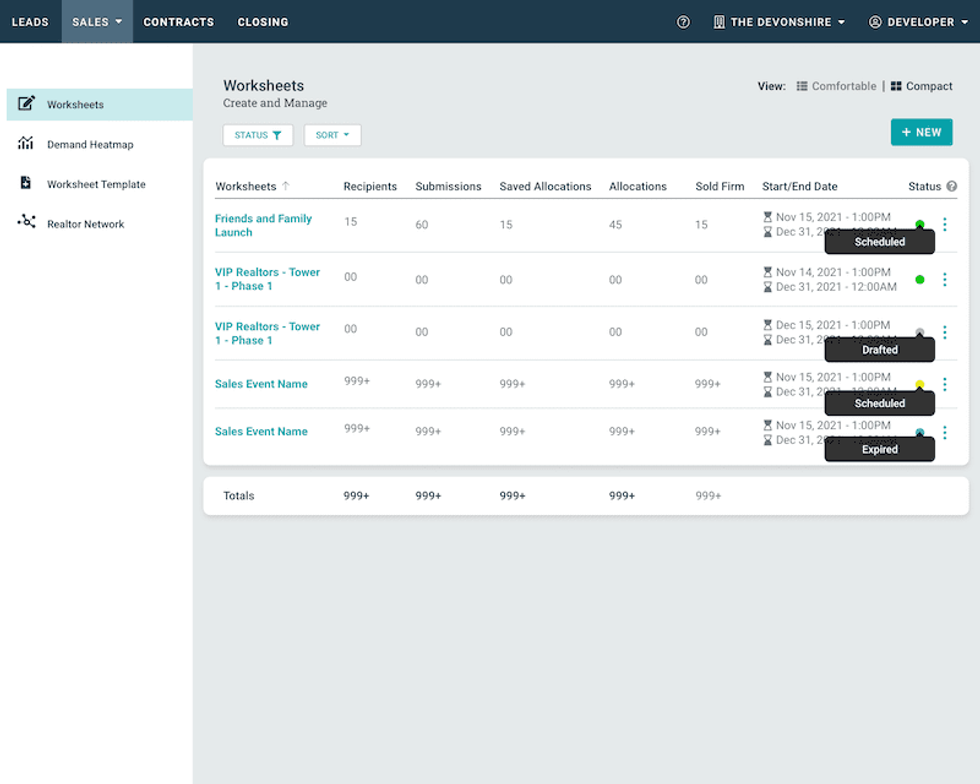Click the Demand Heatmap chart icon

(x=26, y=144)
